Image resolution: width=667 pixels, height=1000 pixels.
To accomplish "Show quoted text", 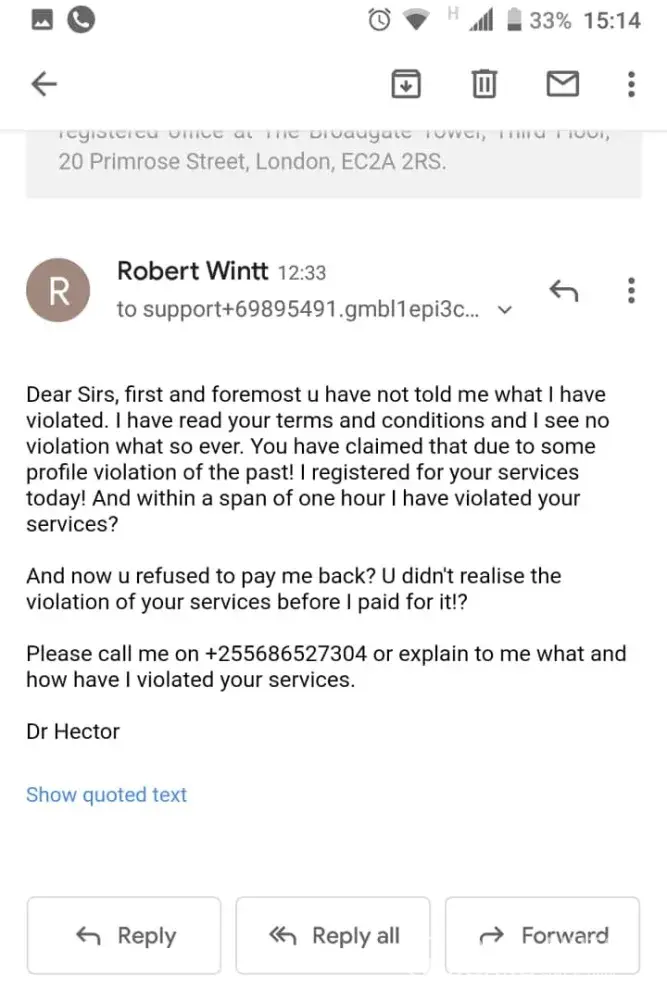I will 106,795.
